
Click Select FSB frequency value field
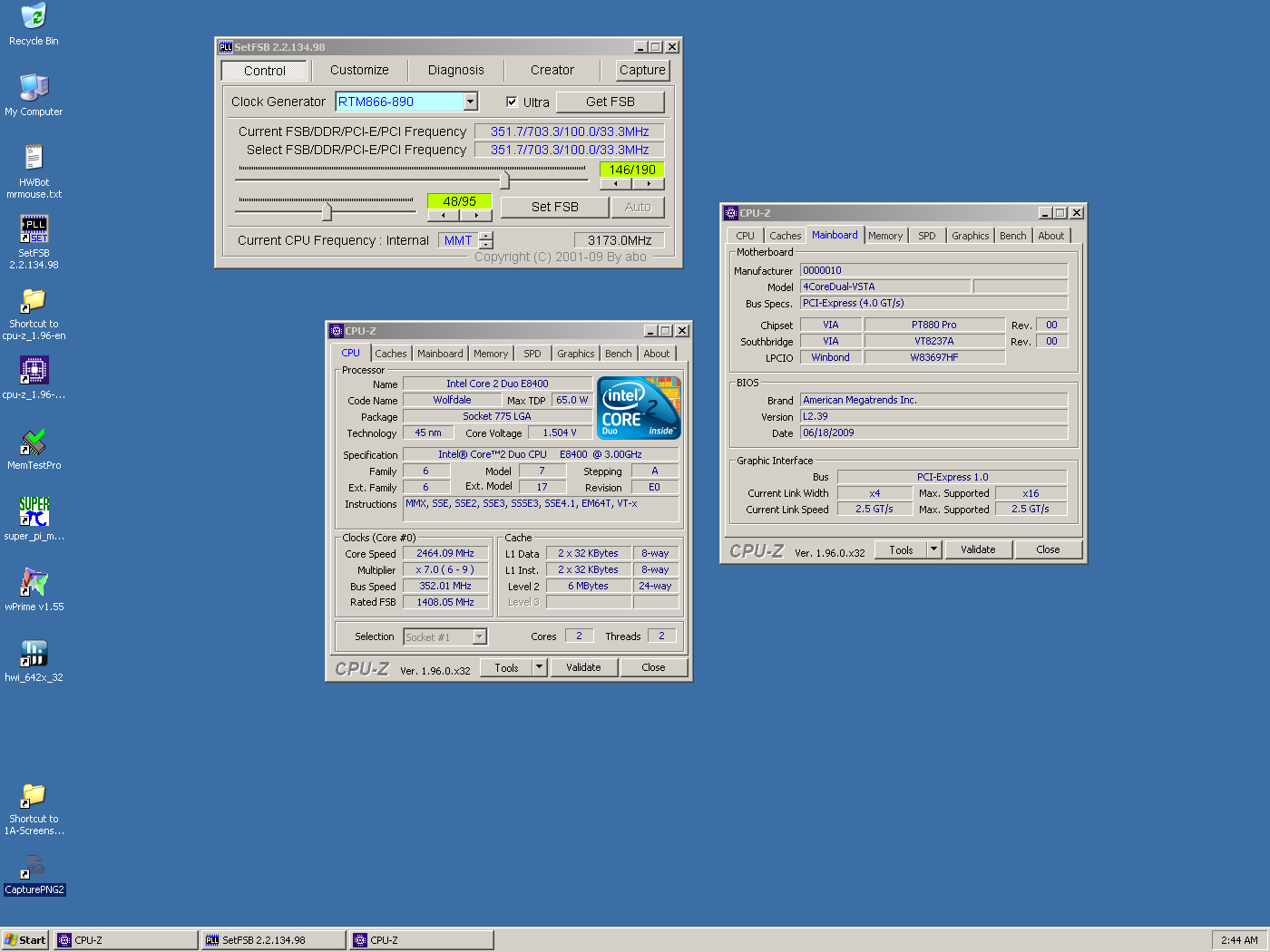tap(570, 150)
